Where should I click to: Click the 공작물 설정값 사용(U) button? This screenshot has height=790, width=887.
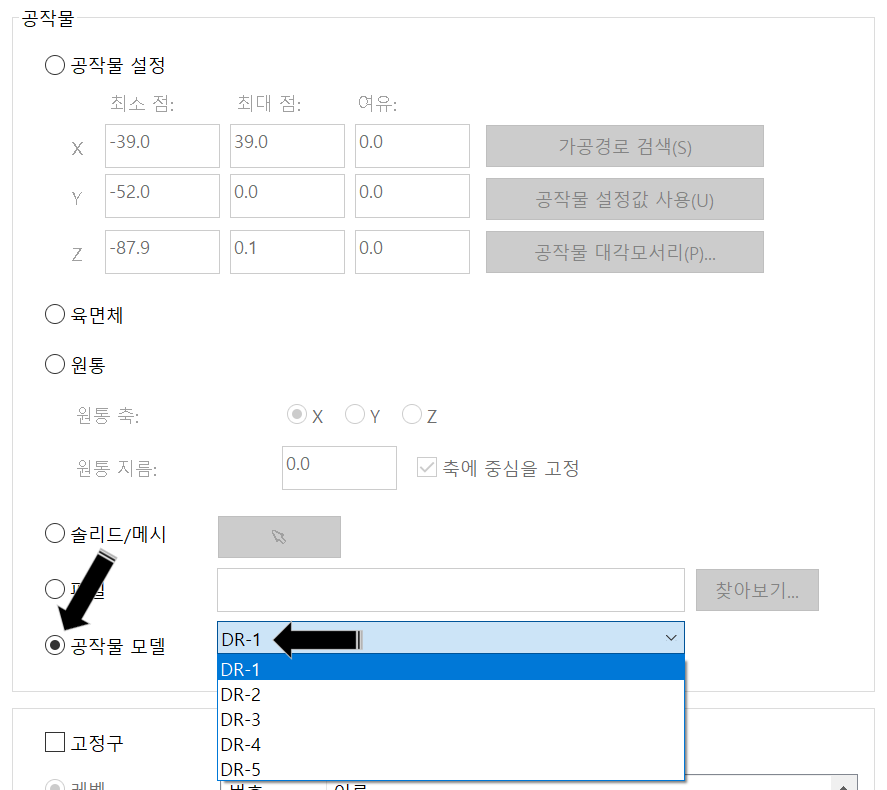tap(625, 199)
